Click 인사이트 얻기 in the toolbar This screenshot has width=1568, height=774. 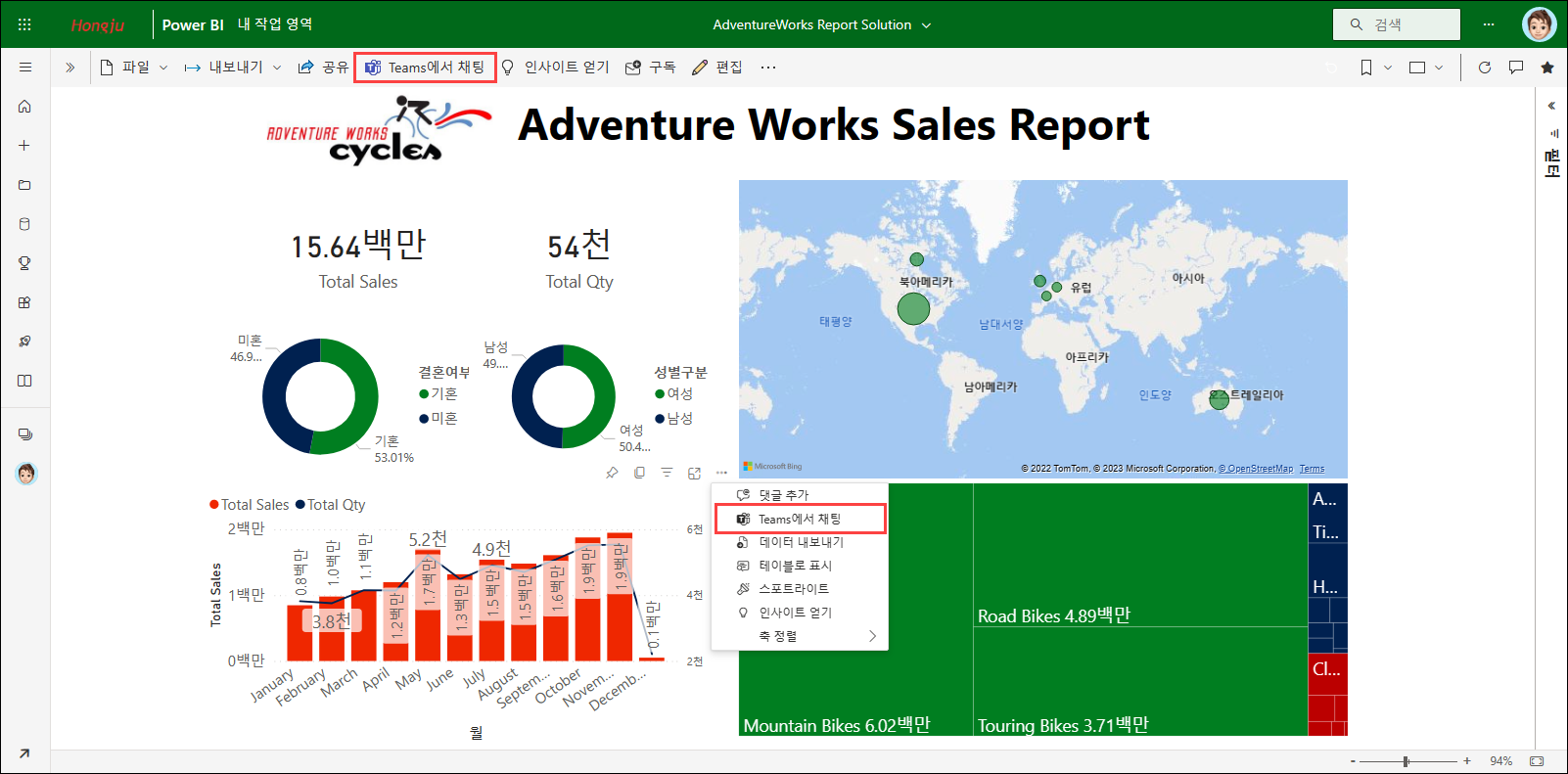(555, 68)
